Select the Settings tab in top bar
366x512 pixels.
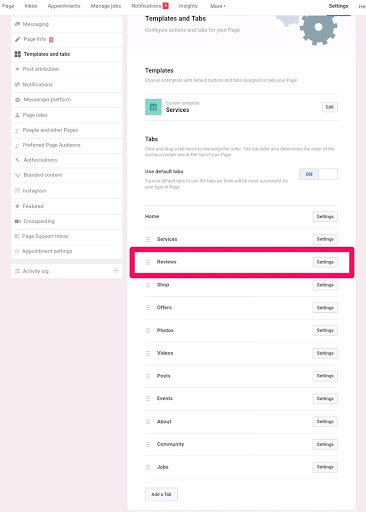[338, 6]
